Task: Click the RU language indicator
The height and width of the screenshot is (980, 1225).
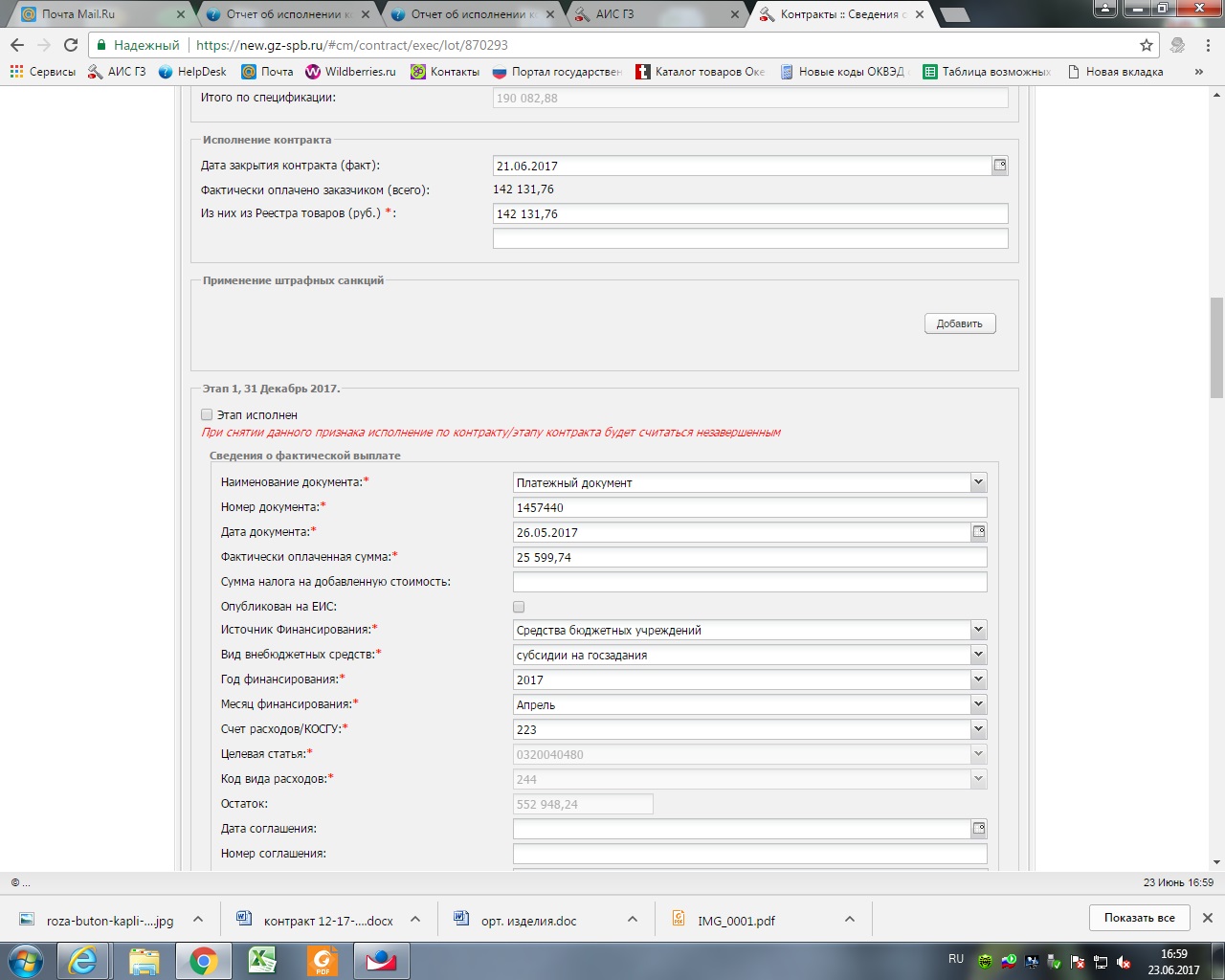Action: [956, 959]
